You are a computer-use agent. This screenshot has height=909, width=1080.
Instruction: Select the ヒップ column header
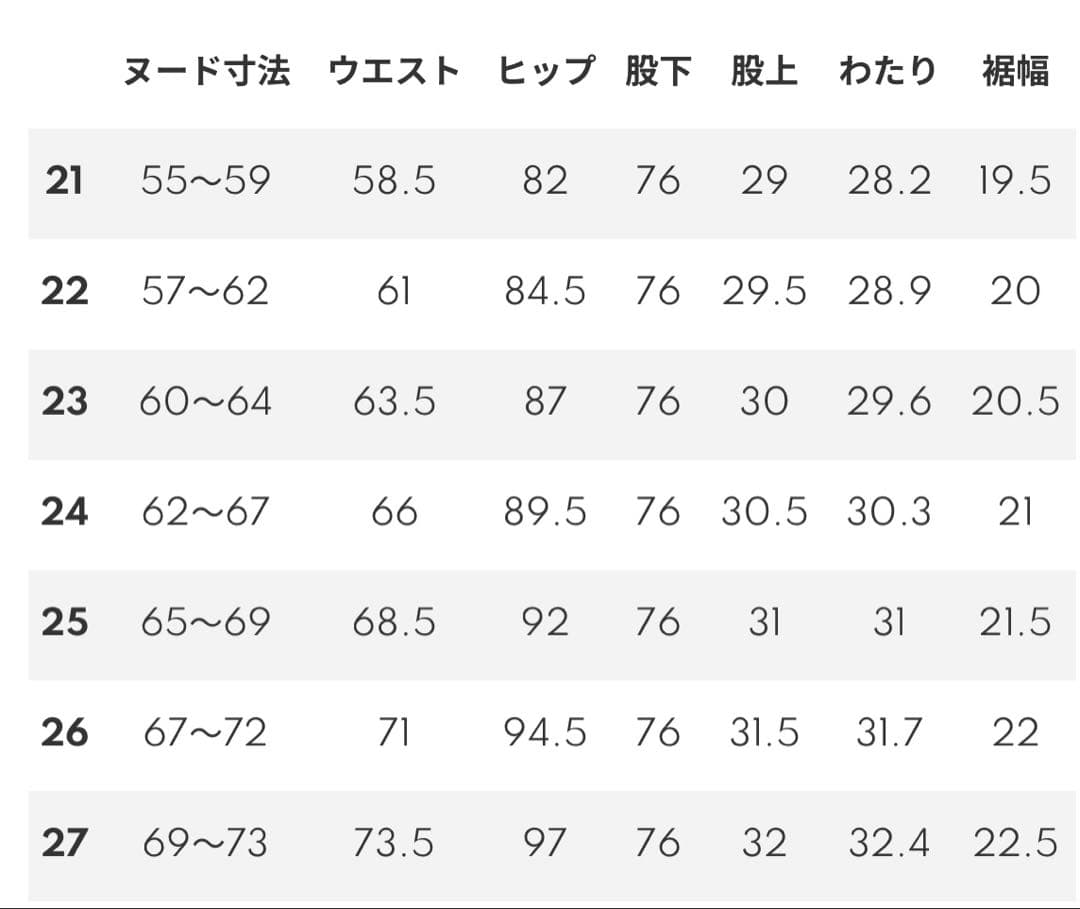coord(545,72)
